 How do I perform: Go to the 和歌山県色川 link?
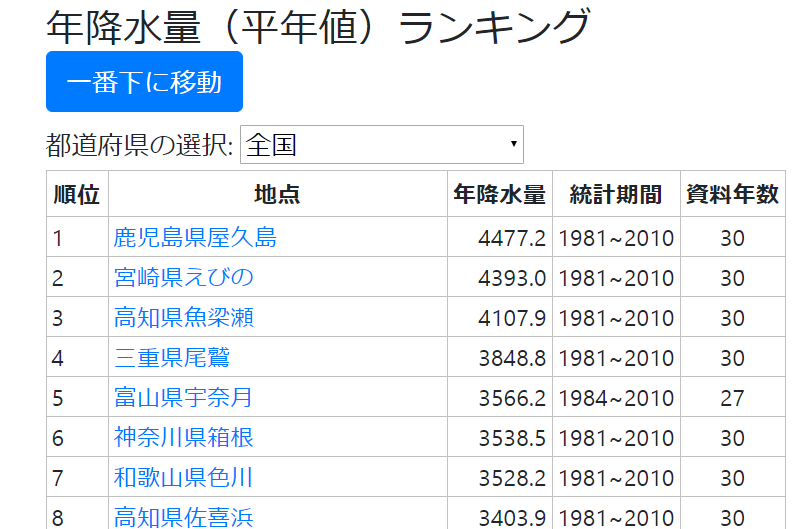183,478
